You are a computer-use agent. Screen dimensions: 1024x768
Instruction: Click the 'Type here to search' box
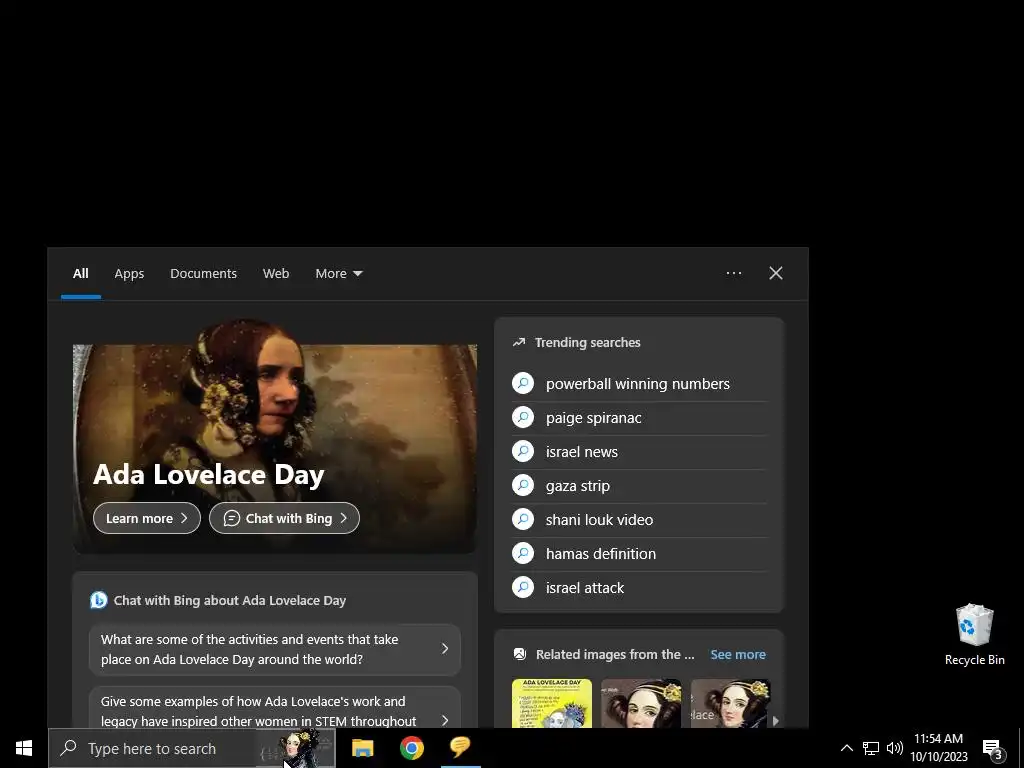pyautogui.click(x=152, y=748)
